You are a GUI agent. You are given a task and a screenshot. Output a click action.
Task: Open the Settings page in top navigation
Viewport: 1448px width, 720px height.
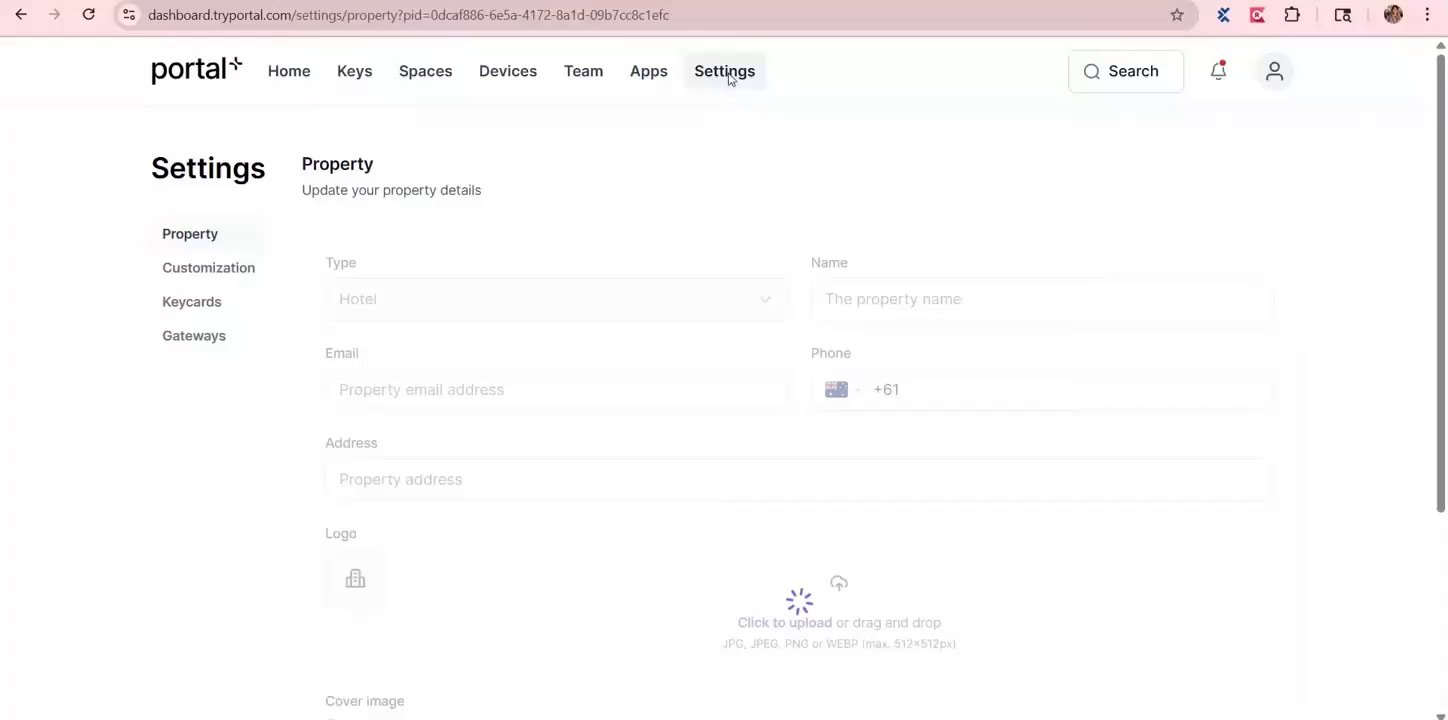click(725, 71)
